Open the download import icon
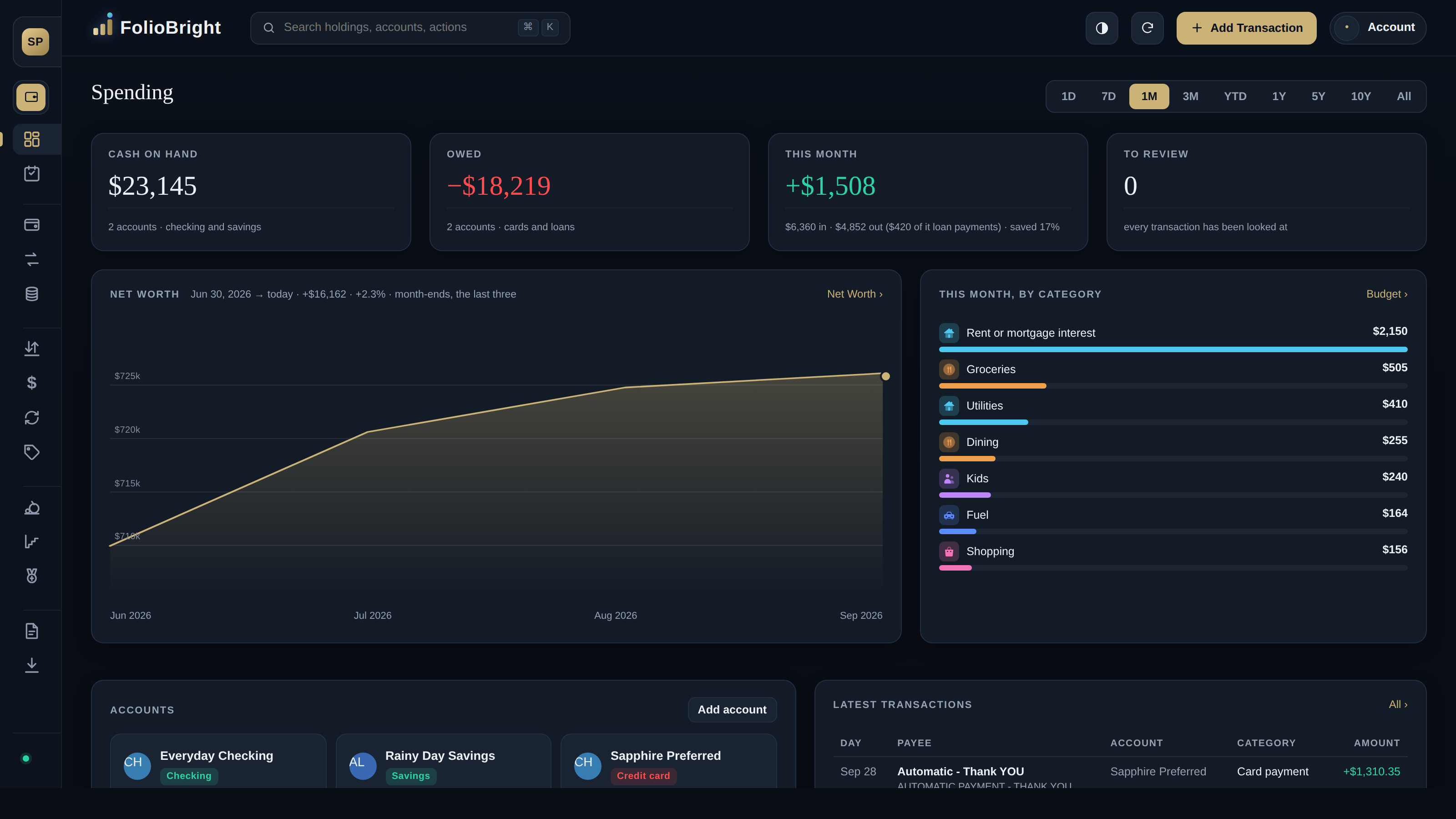This screenshot has height=819, width=1456. pos(32,665)
